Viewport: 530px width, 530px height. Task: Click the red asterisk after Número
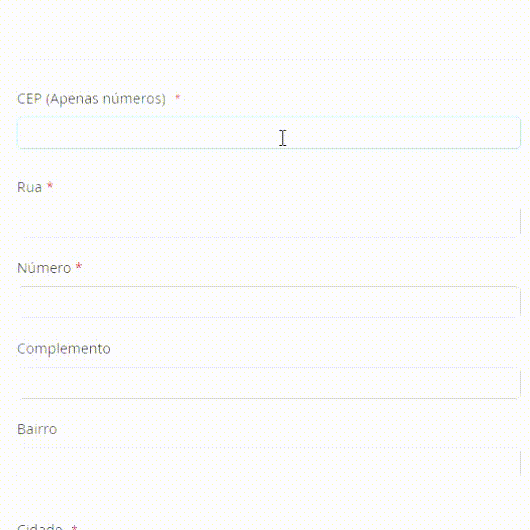tap(79, 266)
